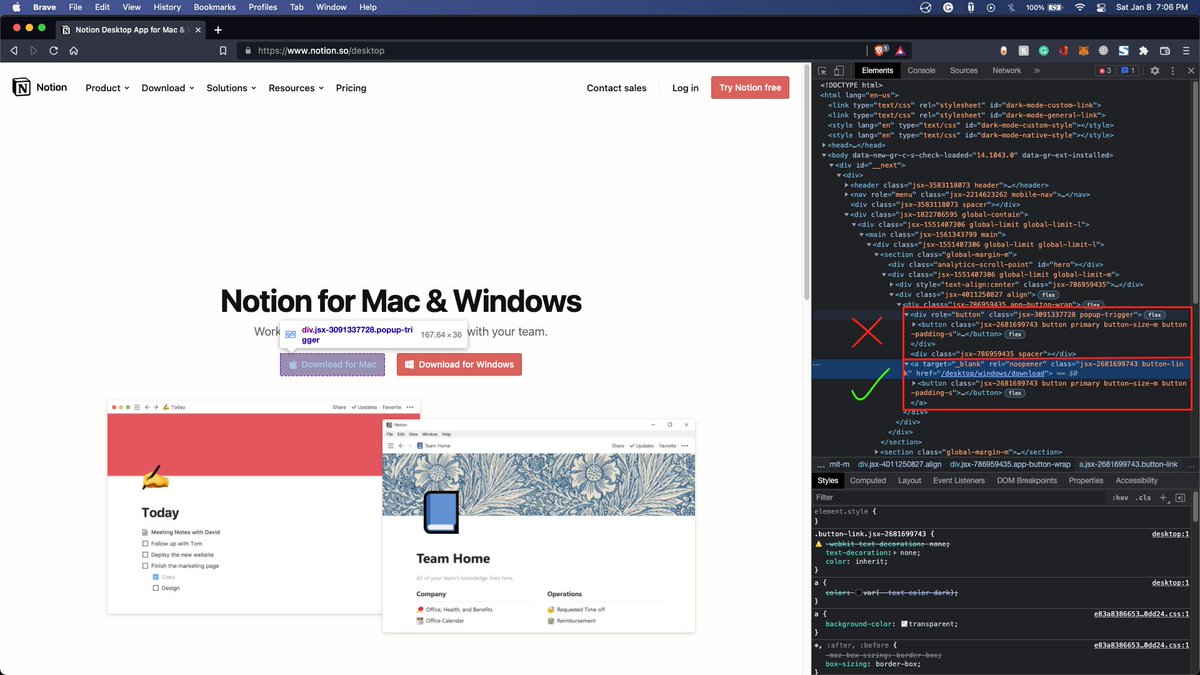This screenshot has height=675, width=1200.
Task: Expand the head element node
Action: click(824, 145)
